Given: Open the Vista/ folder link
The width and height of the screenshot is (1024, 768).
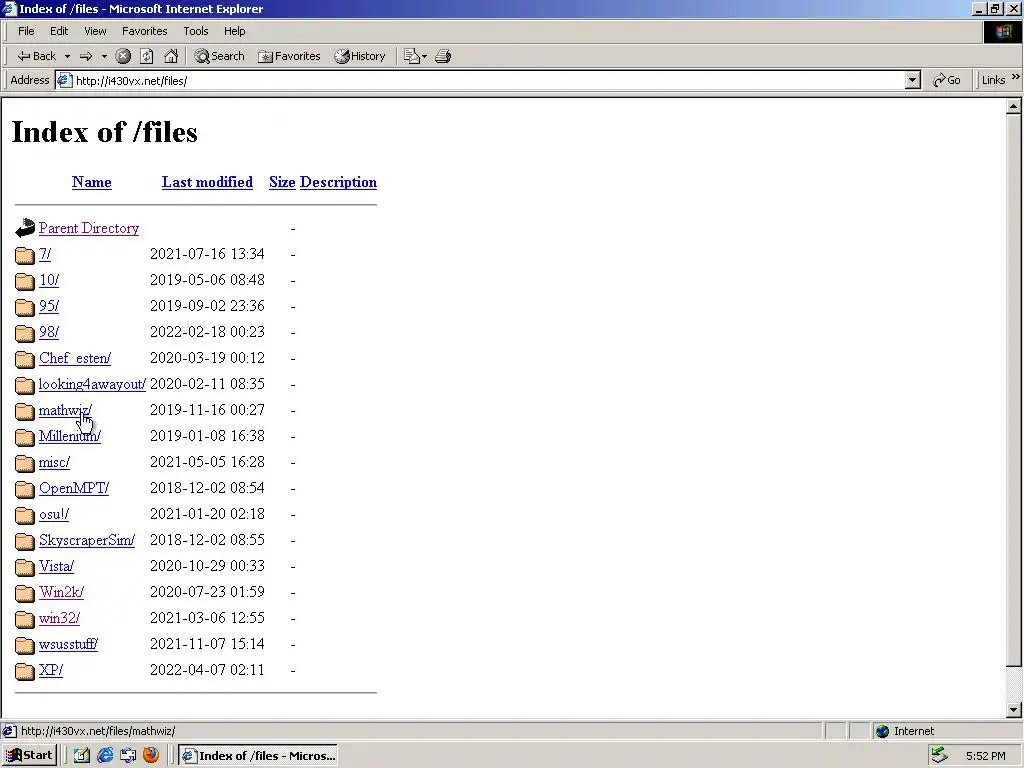Looking at the screenshot, I should [x=56, y=566].
